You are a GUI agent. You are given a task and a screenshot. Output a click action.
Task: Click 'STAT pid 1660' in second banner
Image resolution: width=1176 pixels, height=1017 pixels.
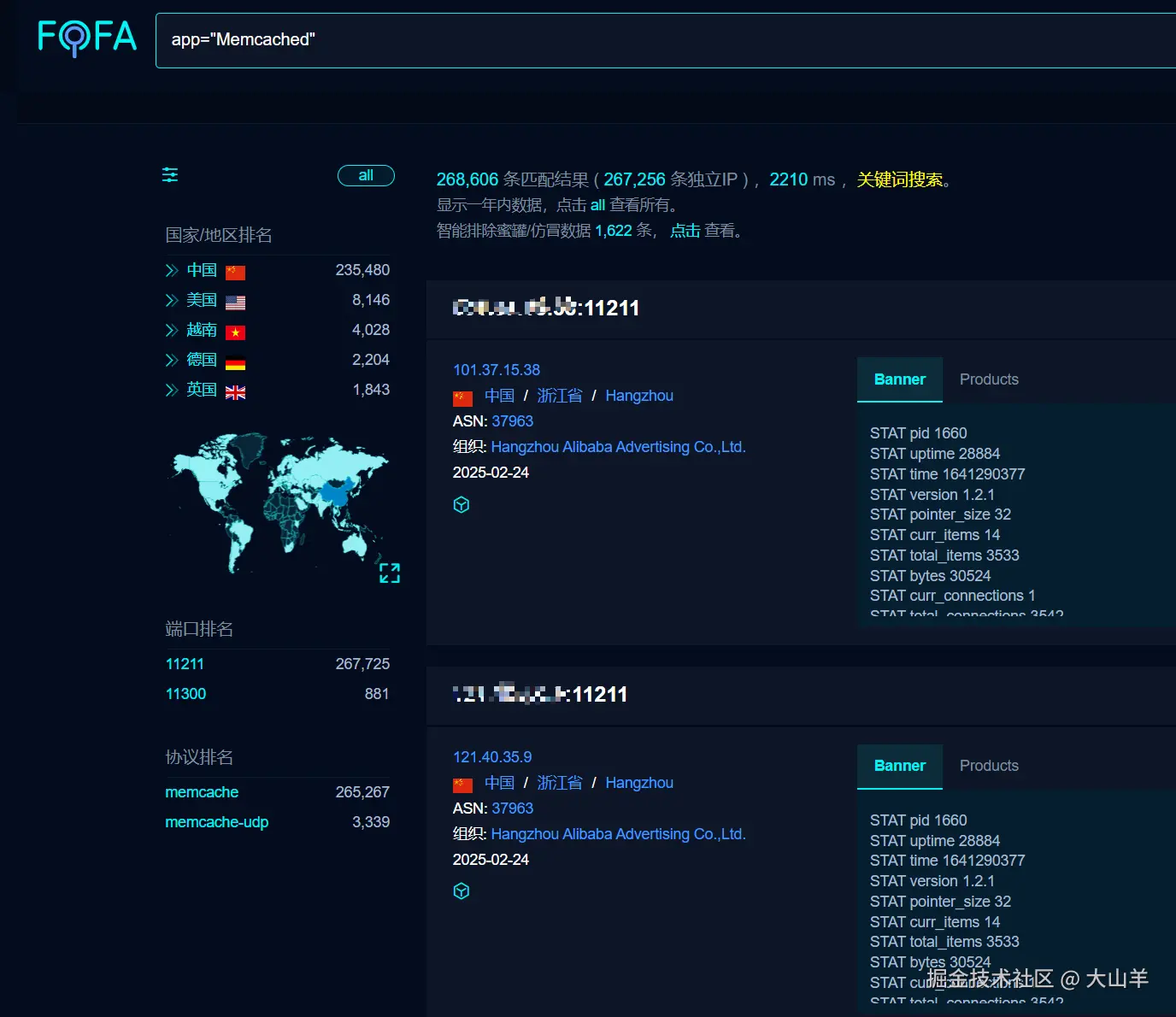point(919,820)
